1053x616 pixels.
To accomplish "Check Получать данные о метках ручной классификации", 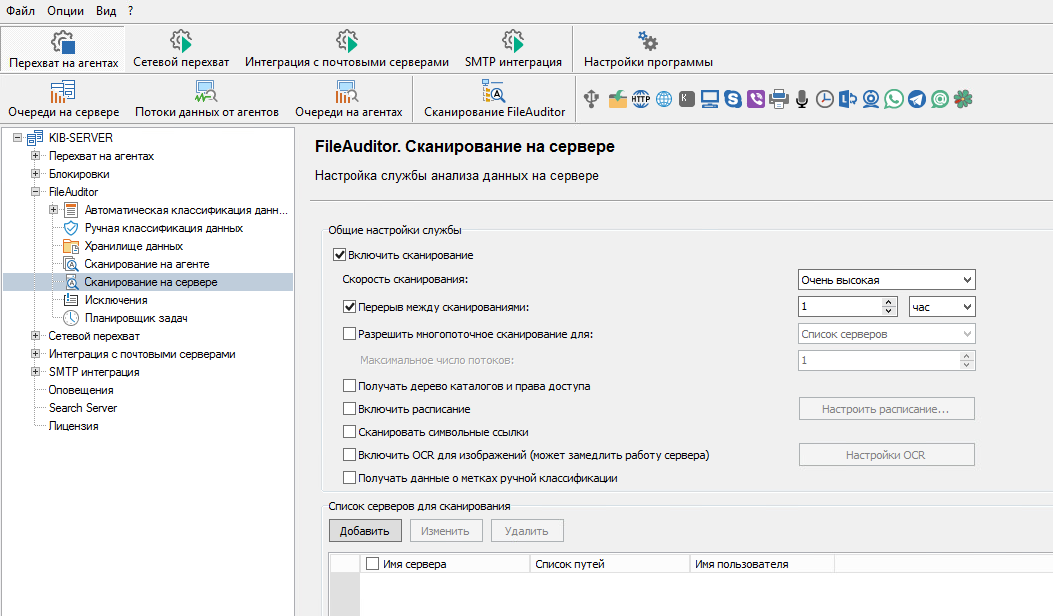I will [349, 478].
